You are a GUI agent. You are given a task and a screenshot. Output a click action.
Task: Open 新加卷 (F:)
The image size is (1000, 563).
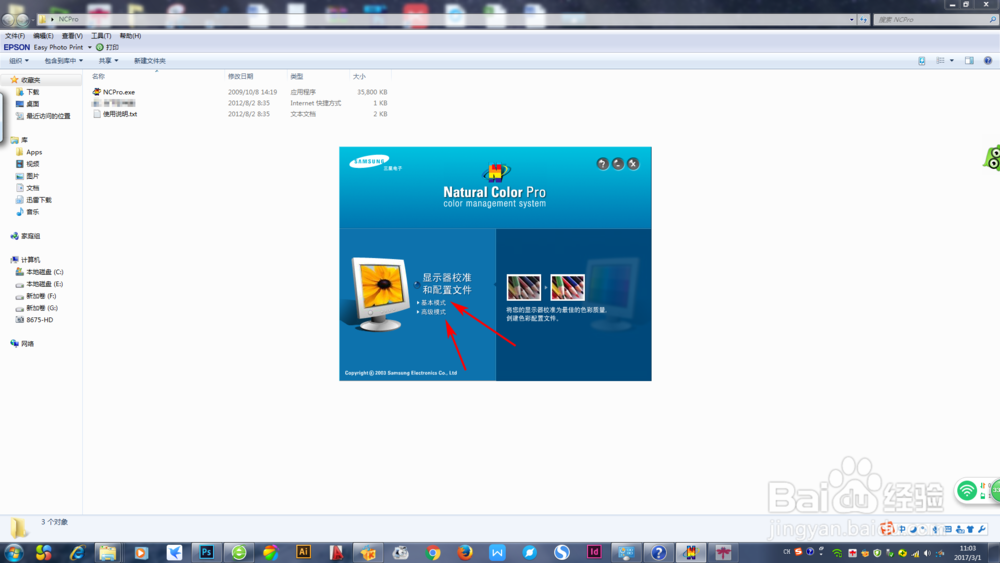[x=41, y=296]
